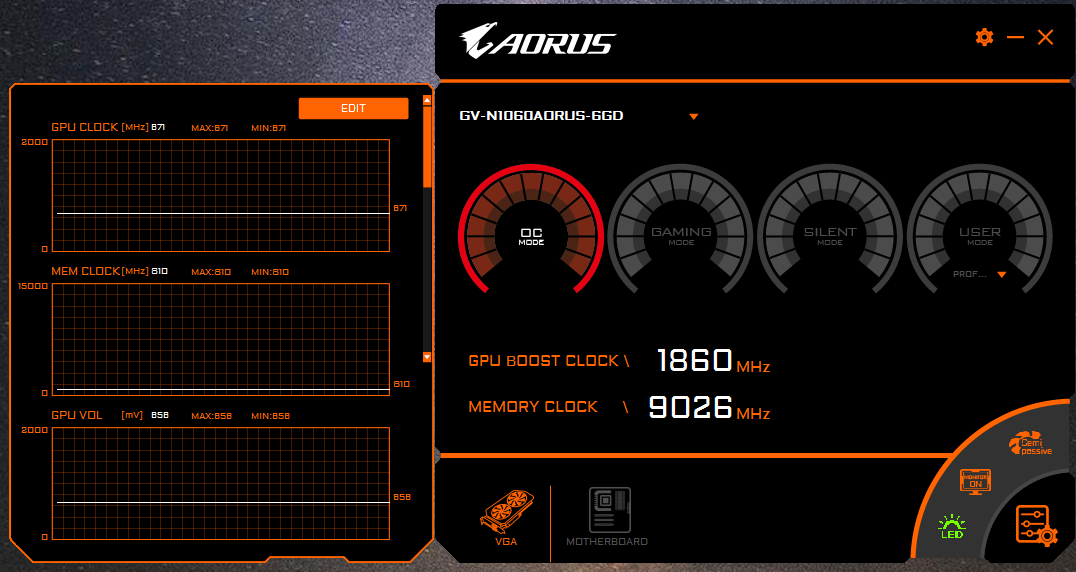
Task: Click the monitor panel scrollbar thumb
Action: point(427,145)
